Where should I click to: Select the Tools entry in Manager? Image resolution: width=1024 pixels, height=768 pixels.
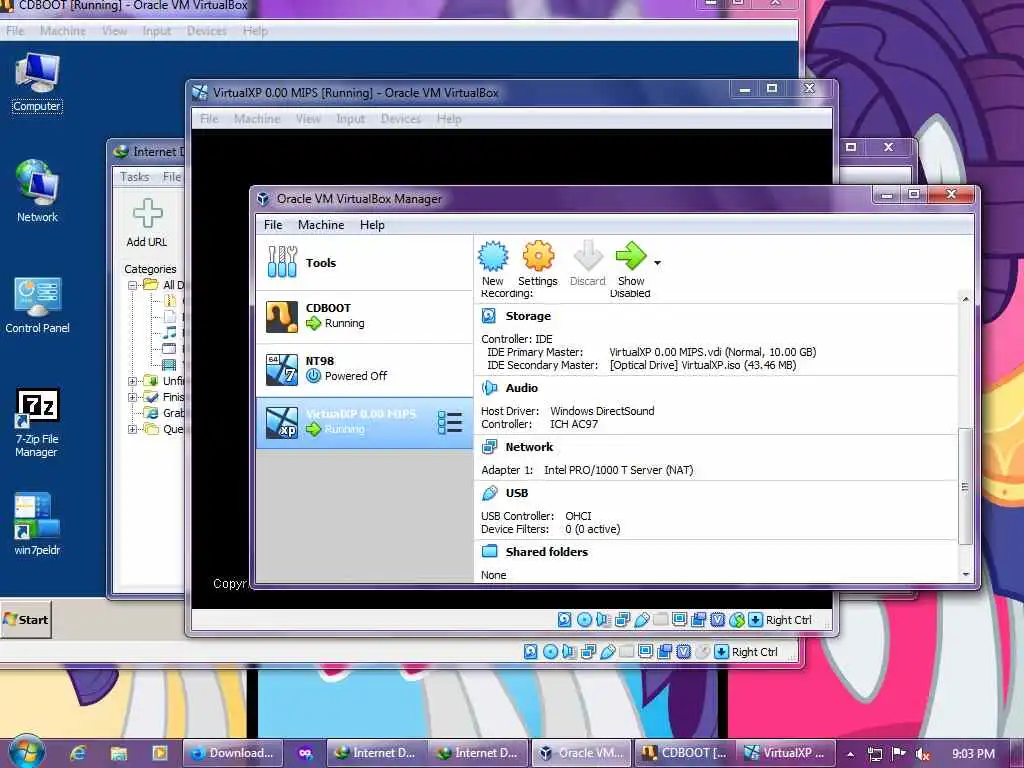pyautogui.click(x=364, y=263)
